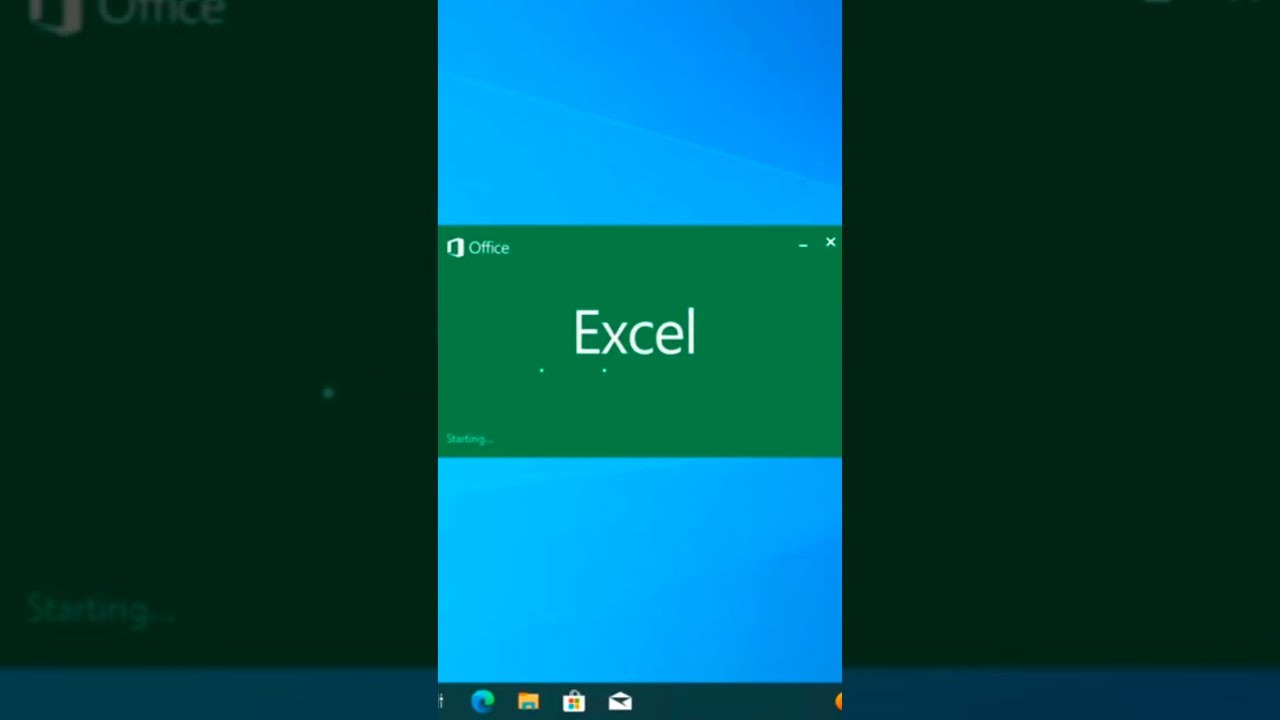Launch Microsoft Store from the taskbar

(x=574, y=701)
